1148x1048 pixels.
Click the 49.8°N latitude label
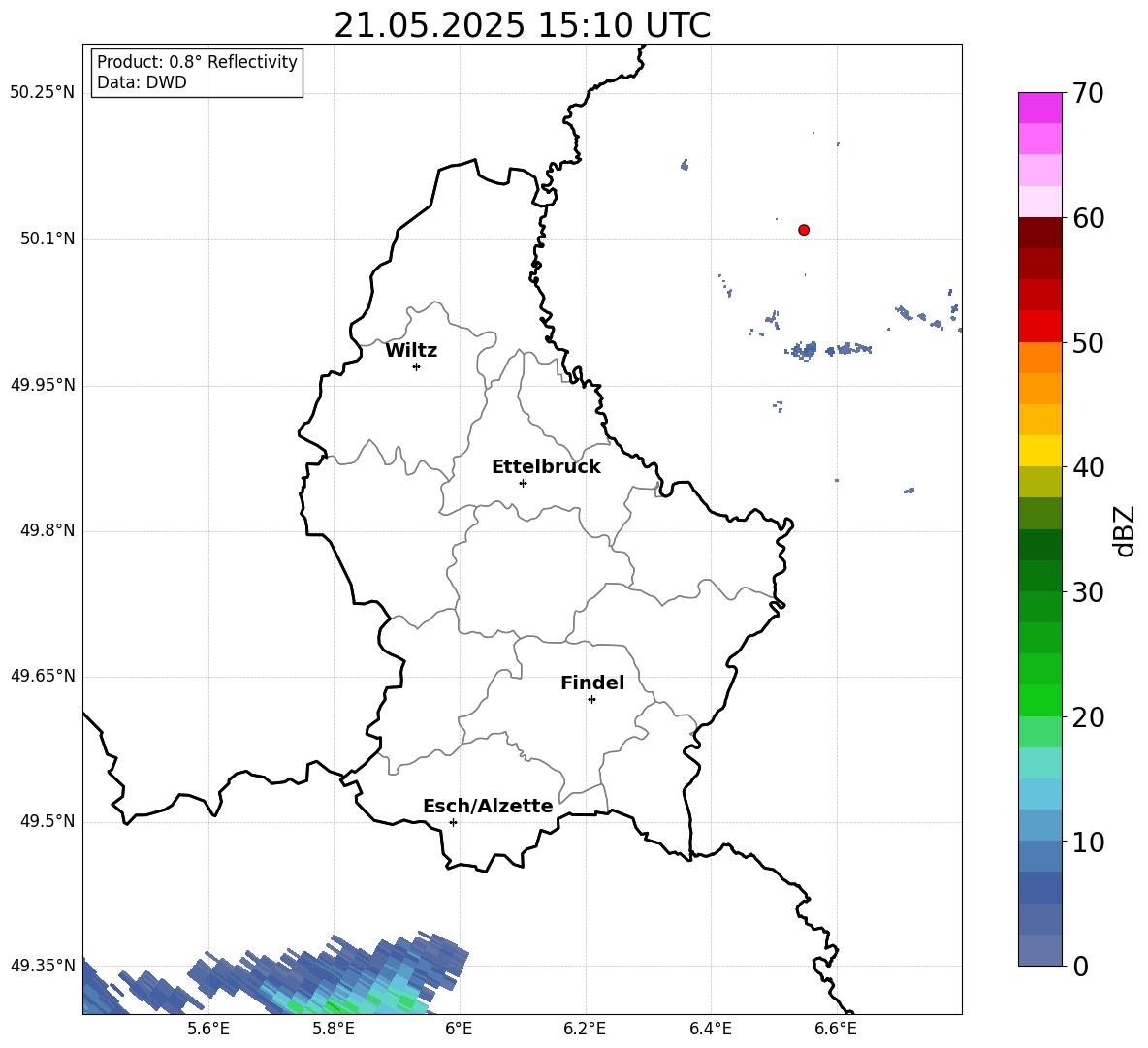(x=48, y=530)
